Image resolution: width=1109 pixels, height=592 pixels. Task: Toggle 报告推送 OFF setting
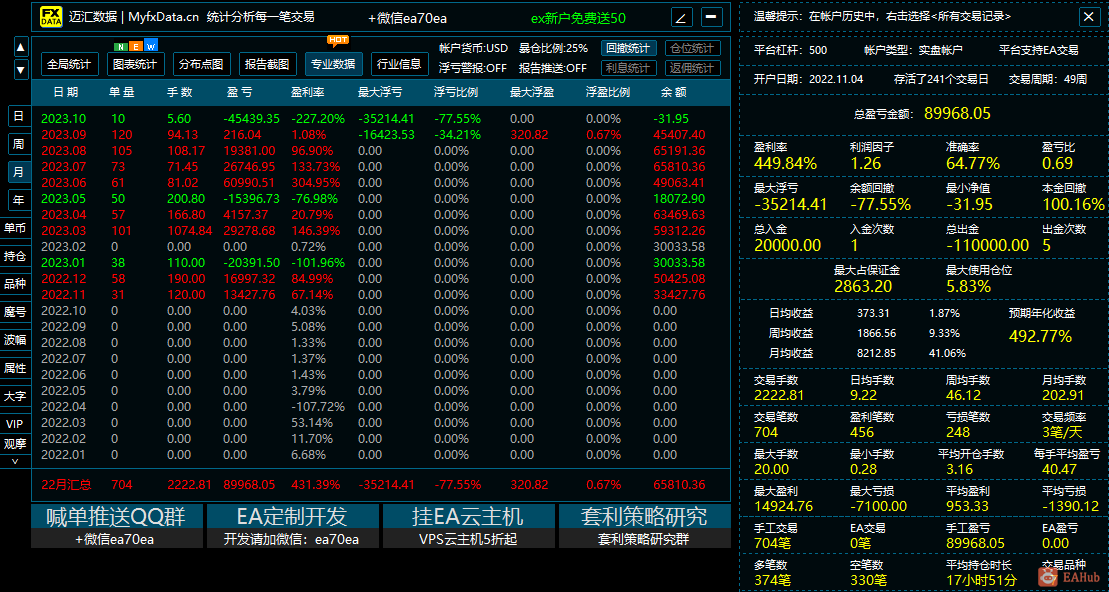click(553, 69)
